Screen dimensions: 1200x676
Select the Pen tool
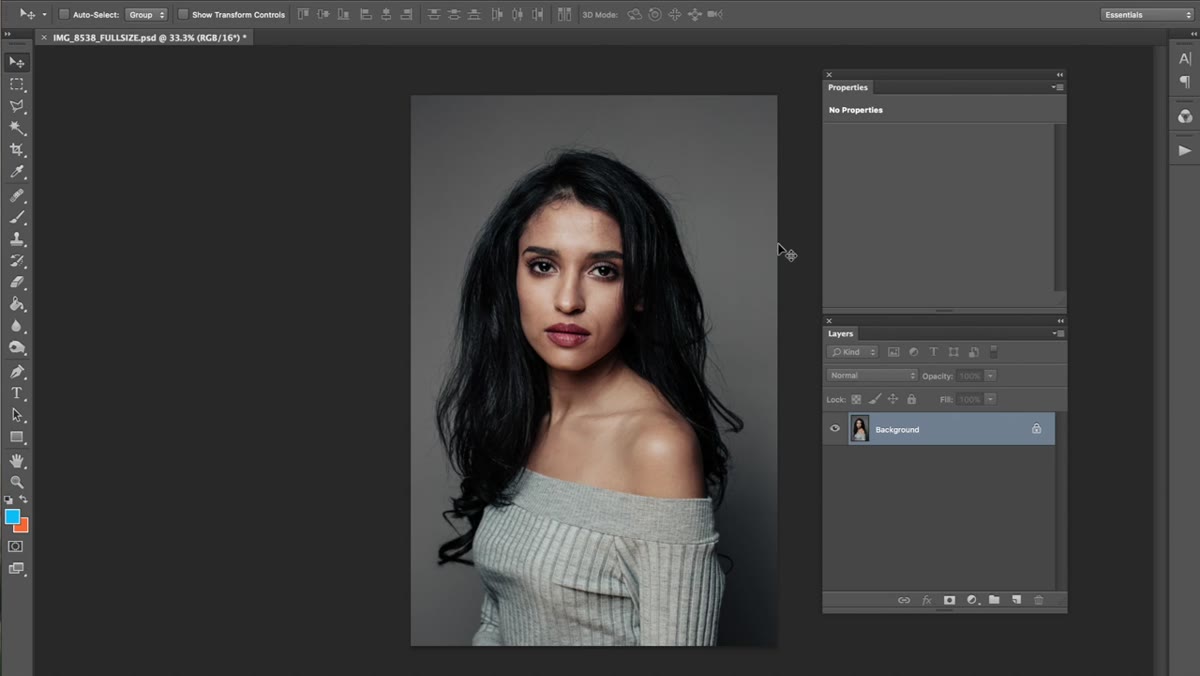(x=17, y=372)
